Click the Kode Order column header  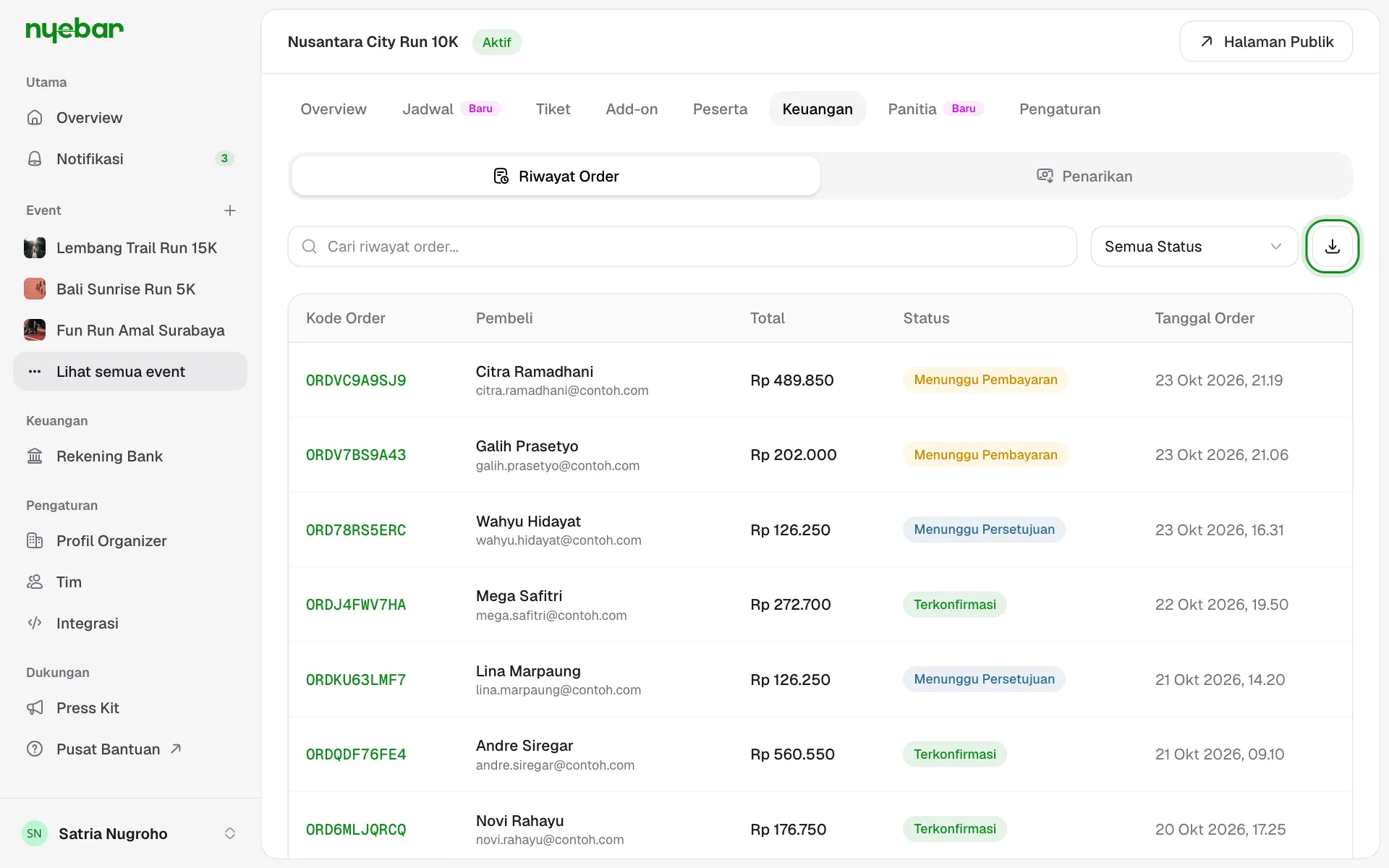[346, 318]
